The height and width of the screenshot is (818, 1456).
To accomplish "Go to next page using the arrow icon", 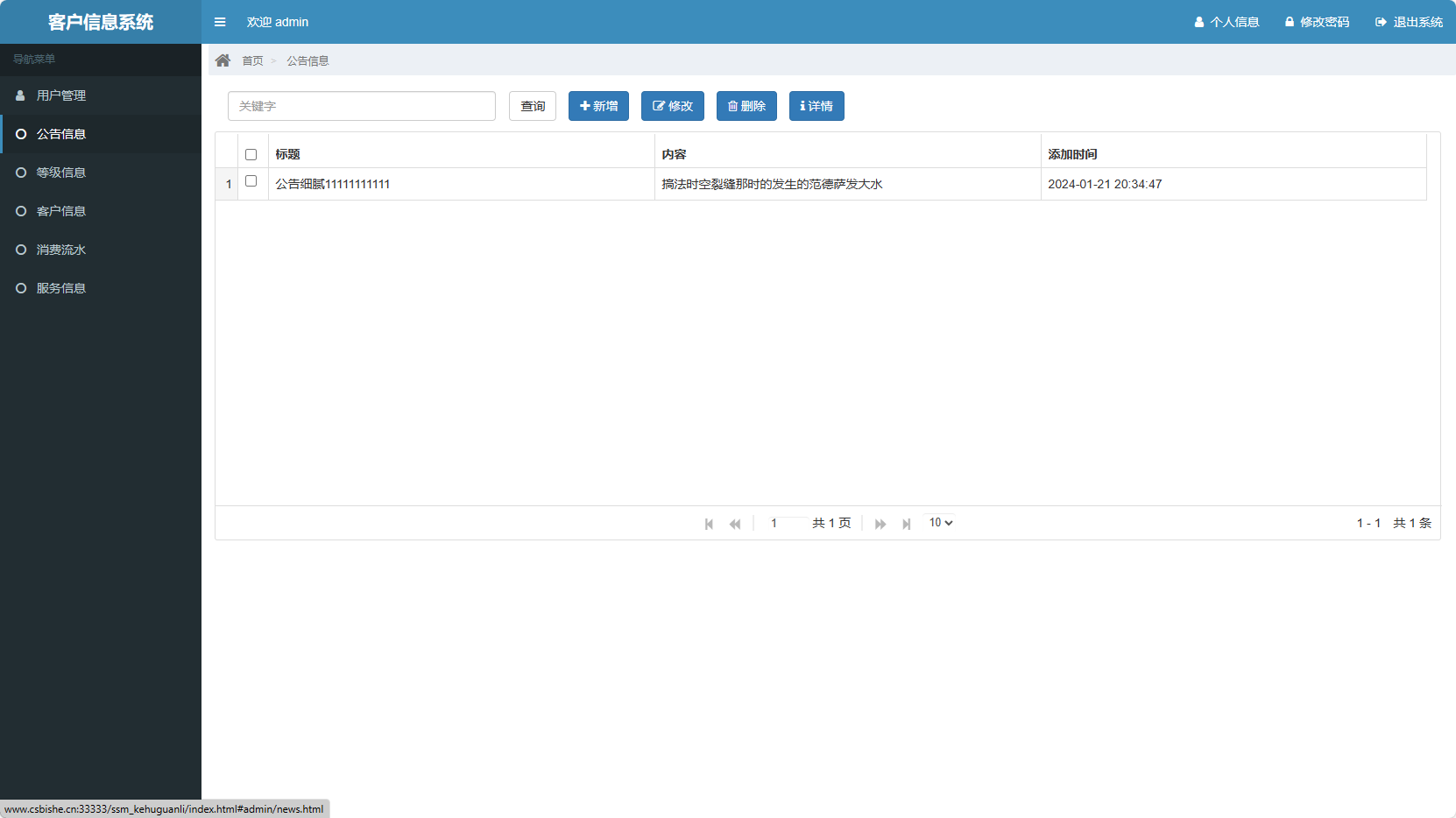I will coord(880,523).
